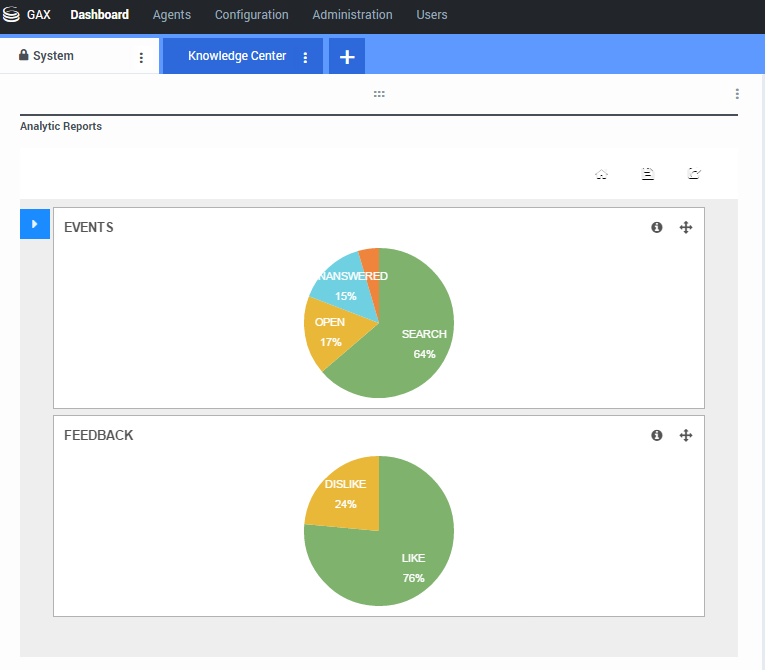Open the Knowledge Center tab options menu

305,58
